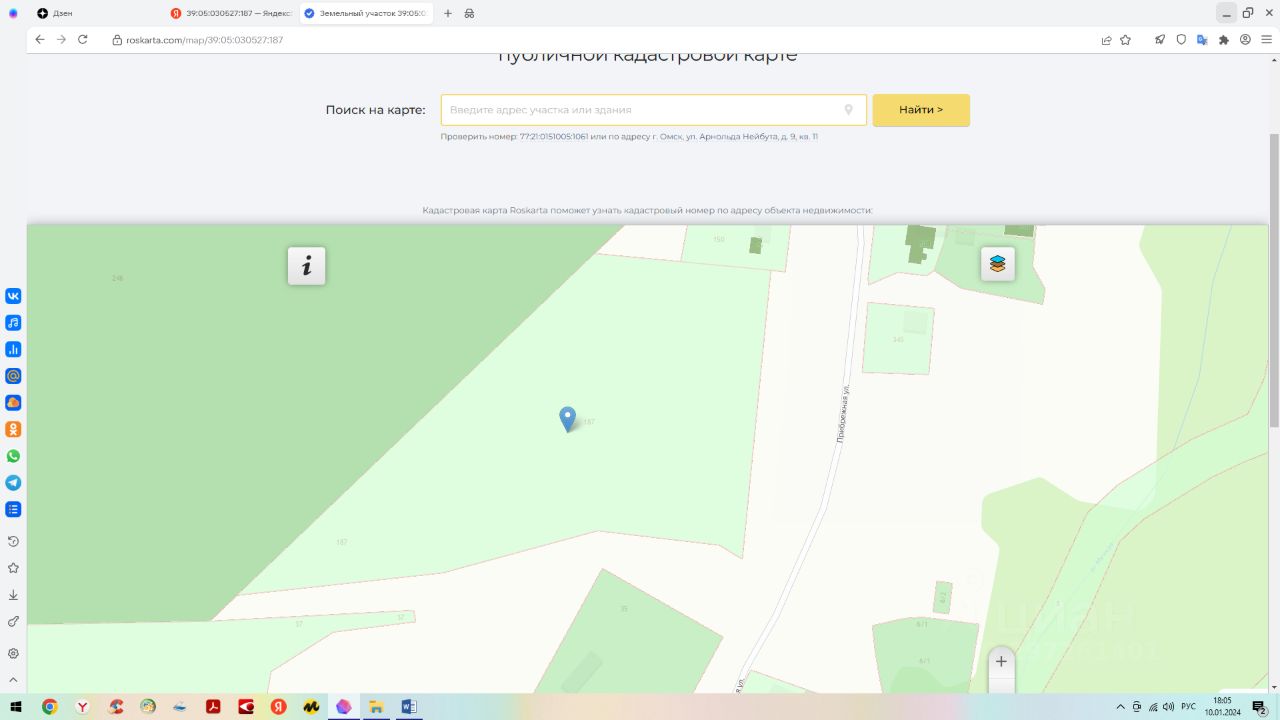This screenshot has width=1280, height=720.
Task: Open downloads in browser sidebar
Action: (13, 595)
